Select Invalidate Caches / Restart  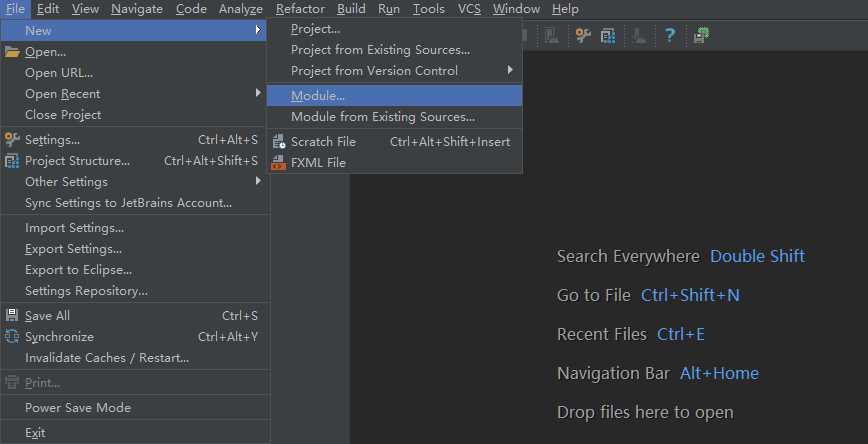pyautogui.click(x=107, y=358)
